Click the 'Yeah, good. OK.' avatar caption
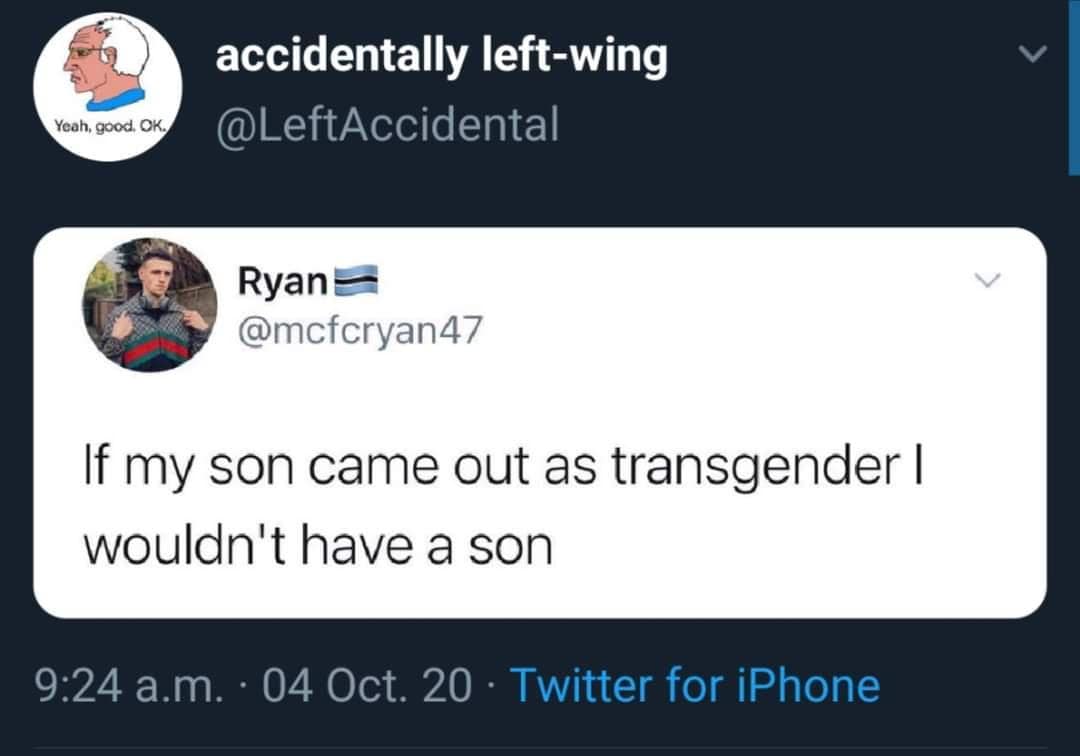 (108, 130)
